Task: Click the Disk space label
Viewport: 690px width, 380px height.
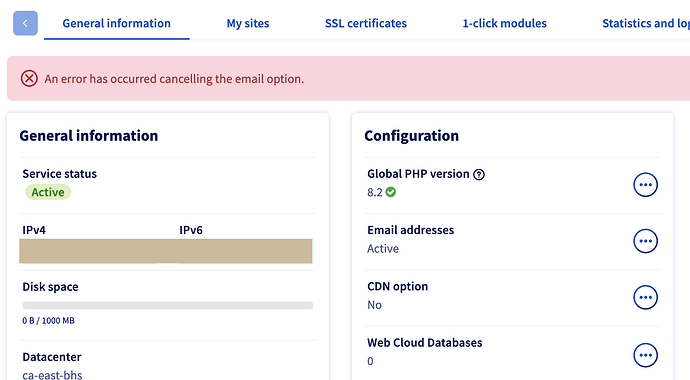Action: [x=50, y=287]
